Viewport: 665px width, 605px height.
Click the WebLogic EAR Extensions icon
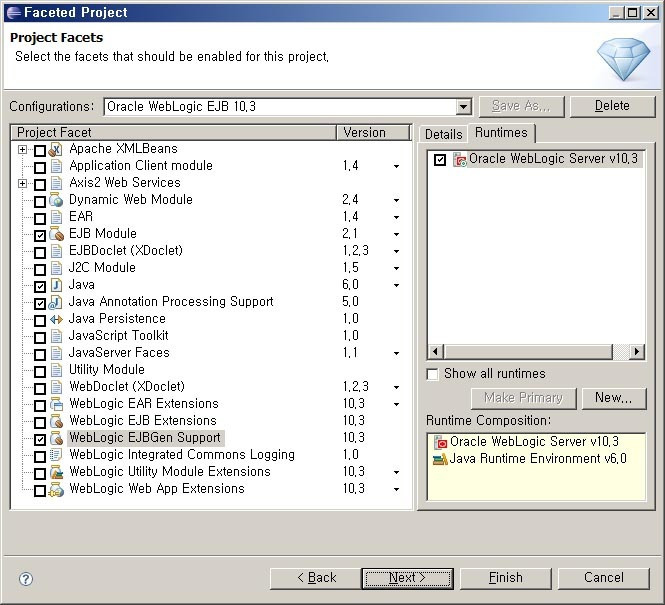(56, 404)
